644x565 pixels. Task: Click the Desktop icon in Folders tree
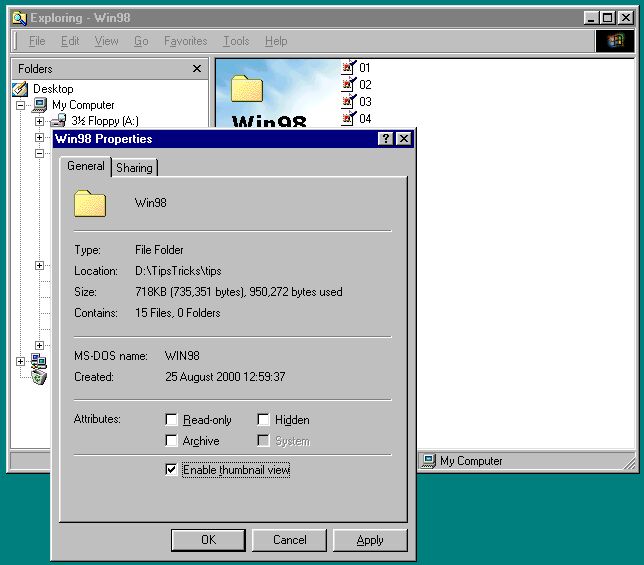pos(20,89)
